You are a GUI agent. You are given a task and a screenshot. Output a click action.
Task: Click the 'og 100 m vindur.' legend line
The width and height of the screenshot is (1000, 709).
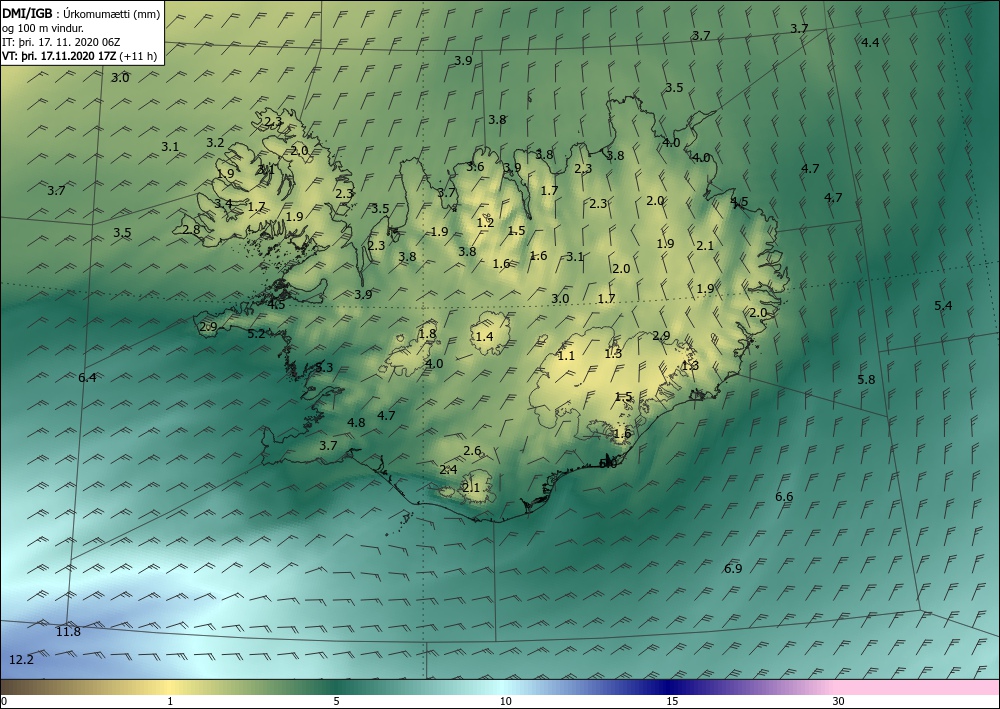pos(43,28)
